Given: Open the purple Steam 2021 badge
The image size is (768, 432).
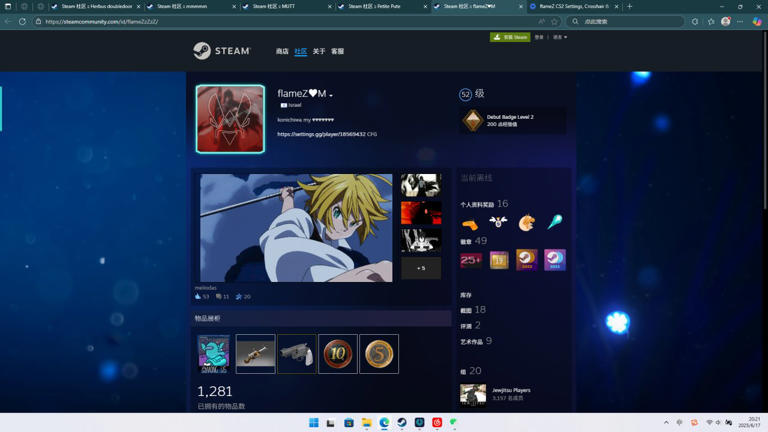Looking at the screenshot, I should 554,260.
